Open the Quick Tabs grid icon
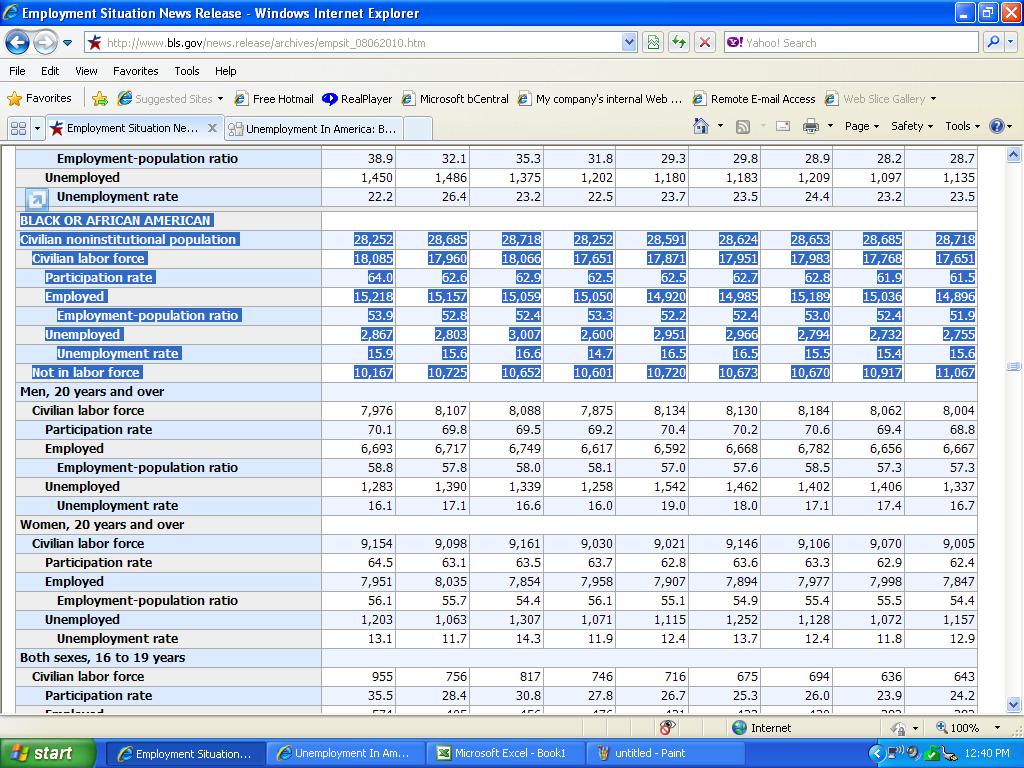The height and width of the screenshot is (768, 1024). (x=18, y=128)
